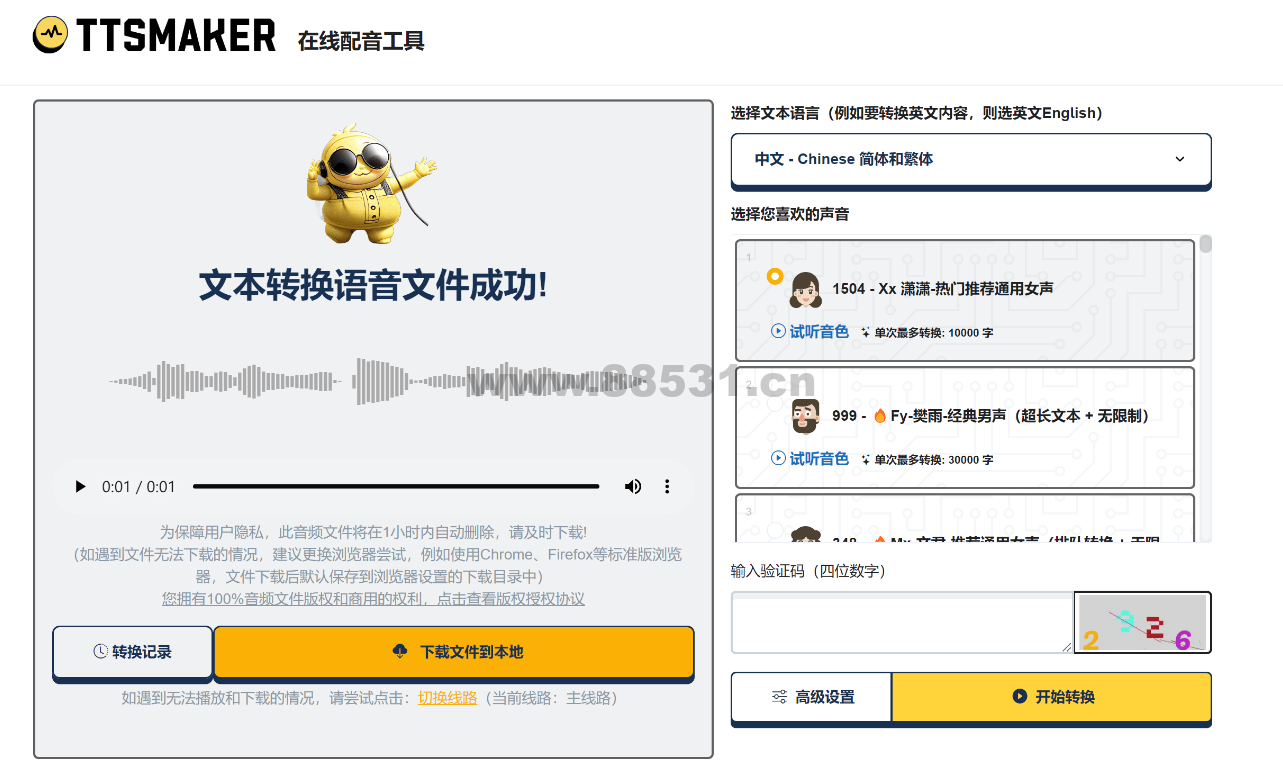The image size is (1283, 762).
Task: Click the fire icon beside Fy-樊雨
Action: click(880, 415)
